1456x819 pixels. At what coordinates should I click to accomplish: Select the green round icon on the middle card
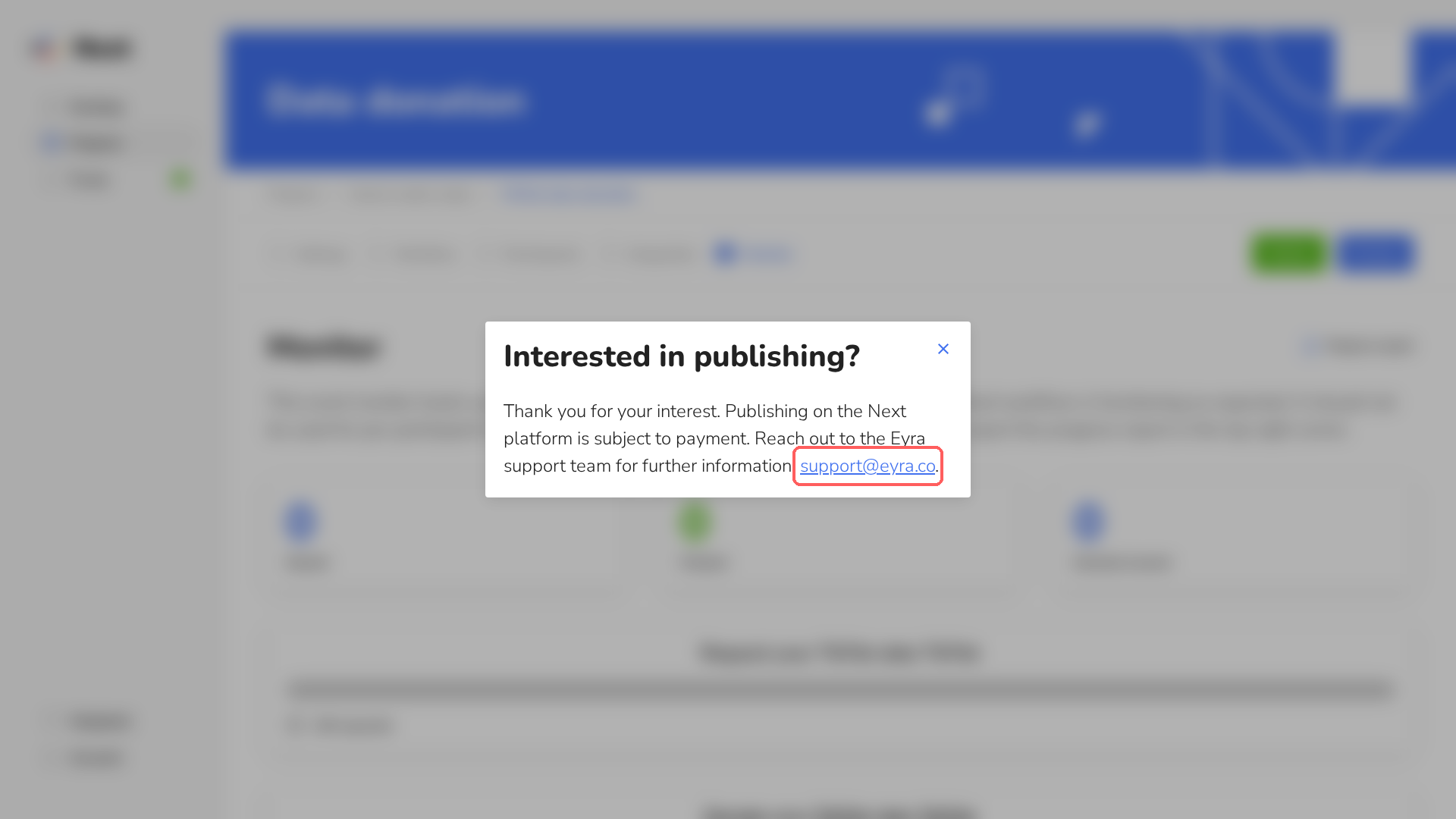[x=695, y=521]
